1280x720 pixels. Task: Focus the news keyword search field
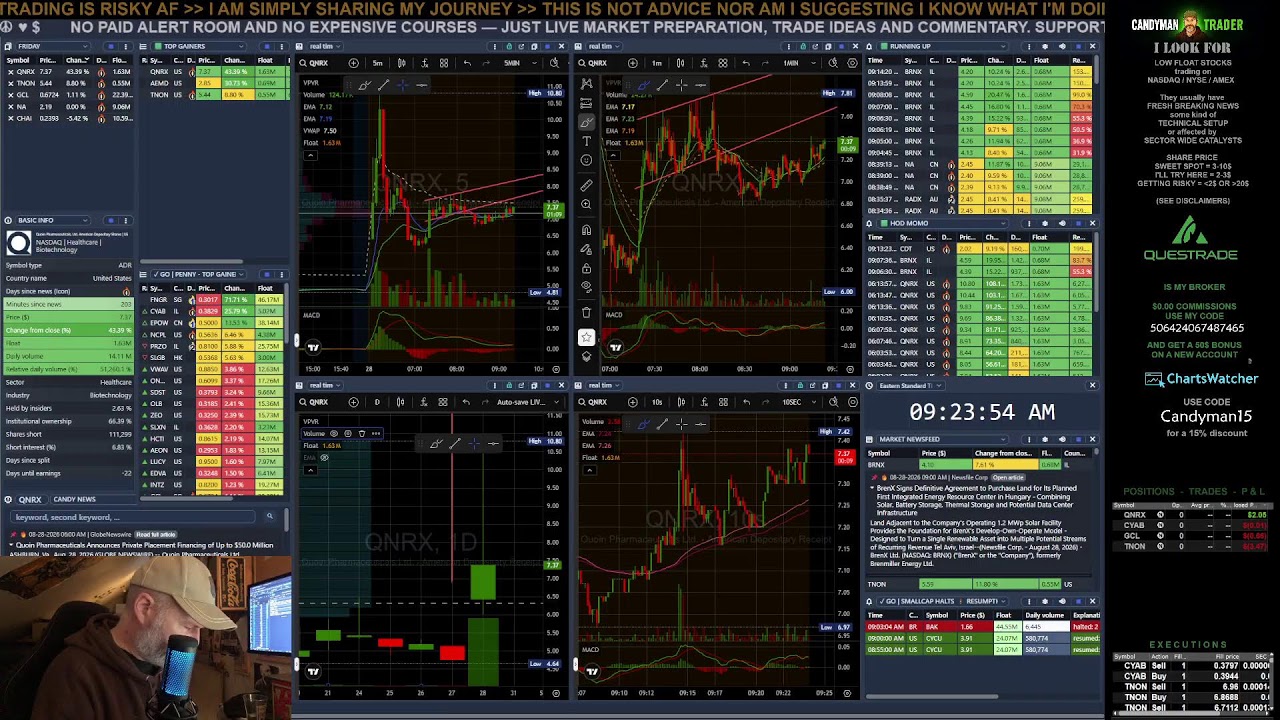(135, 517)
